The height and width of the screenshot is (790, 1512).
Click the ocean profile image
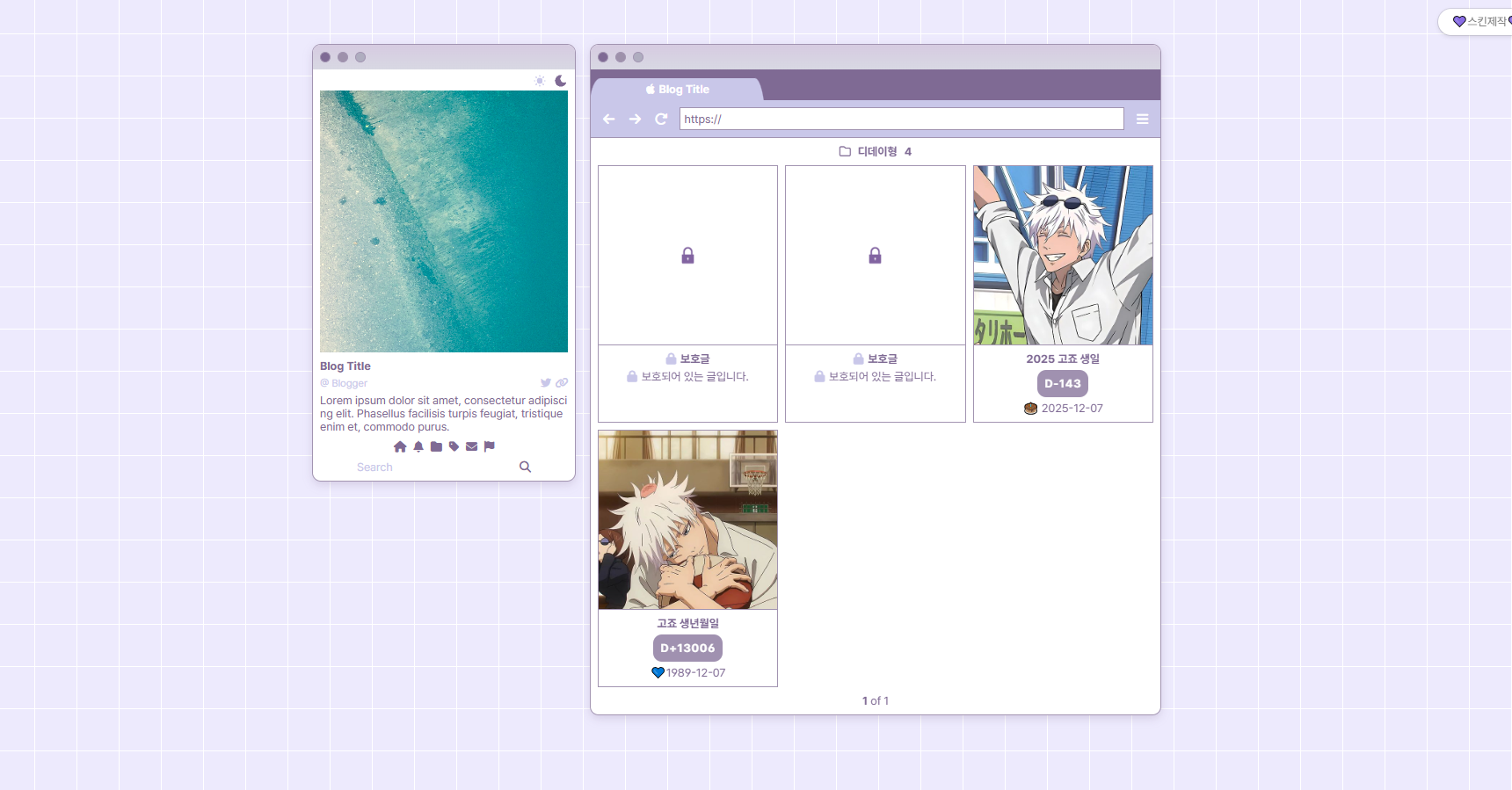pyautogui.click(x=444, y=221)
